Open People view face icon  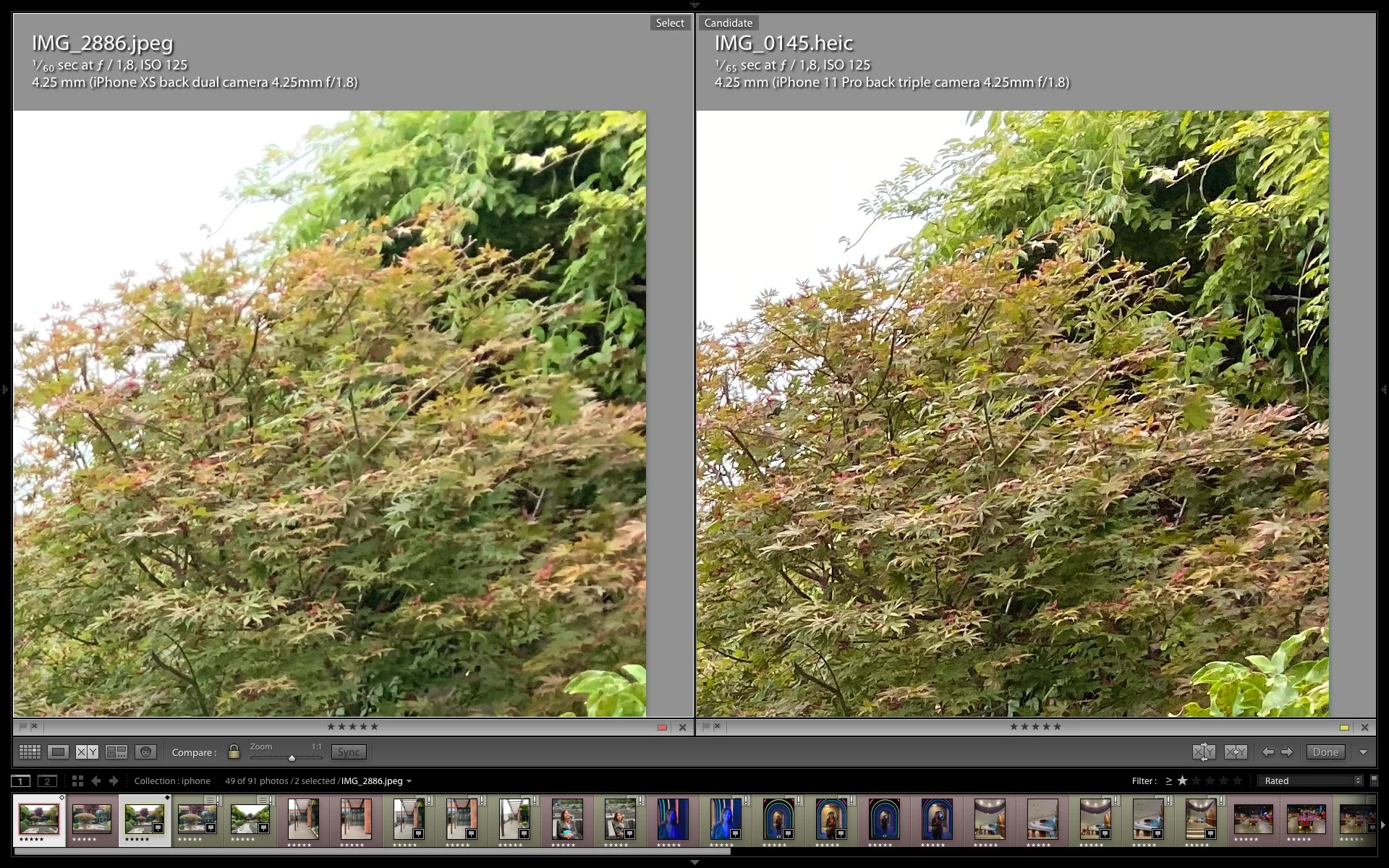[145, 752]
